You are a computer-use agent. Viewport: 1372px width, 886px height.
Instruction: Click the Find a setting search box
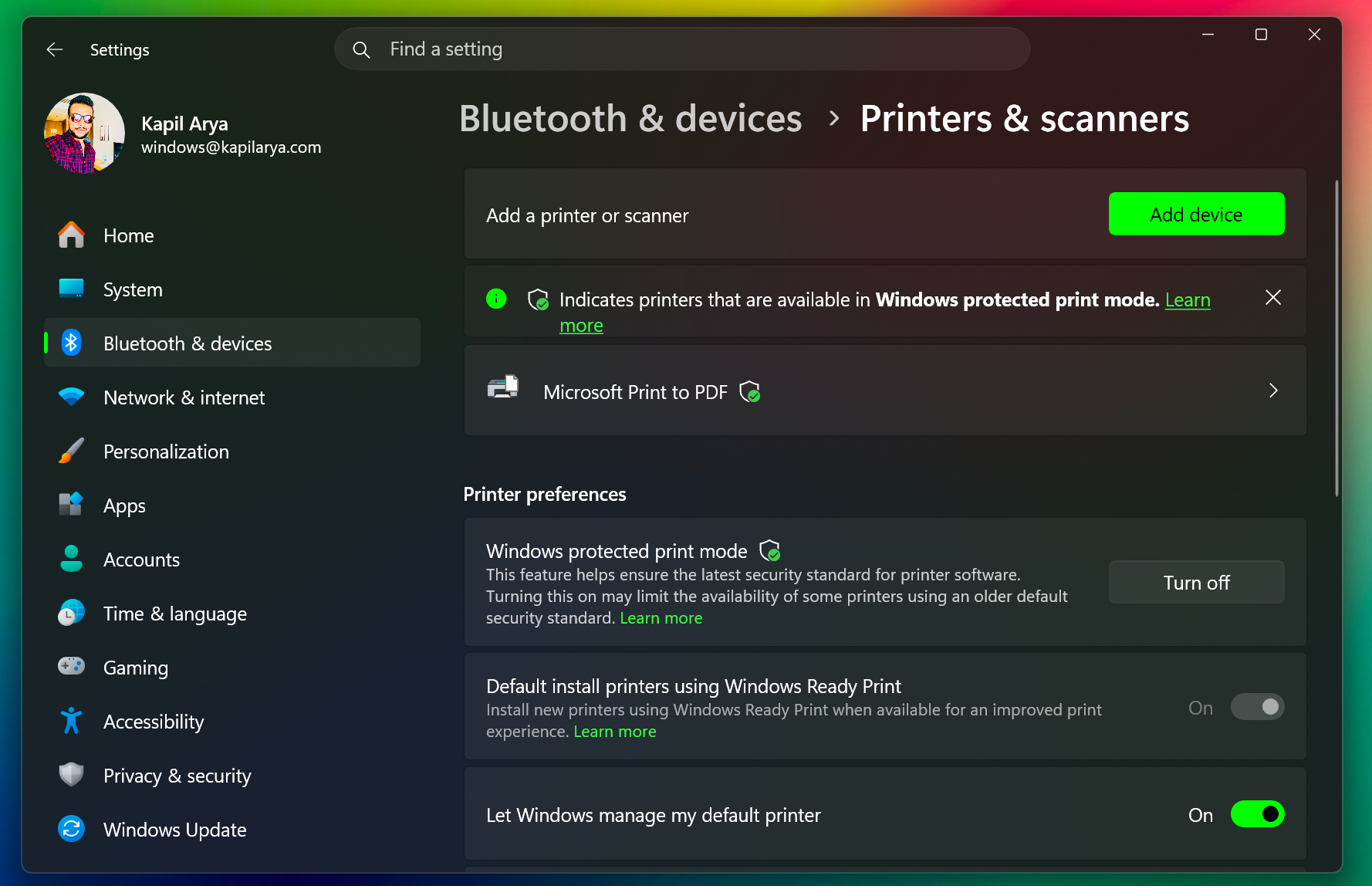tap(682, 49)
